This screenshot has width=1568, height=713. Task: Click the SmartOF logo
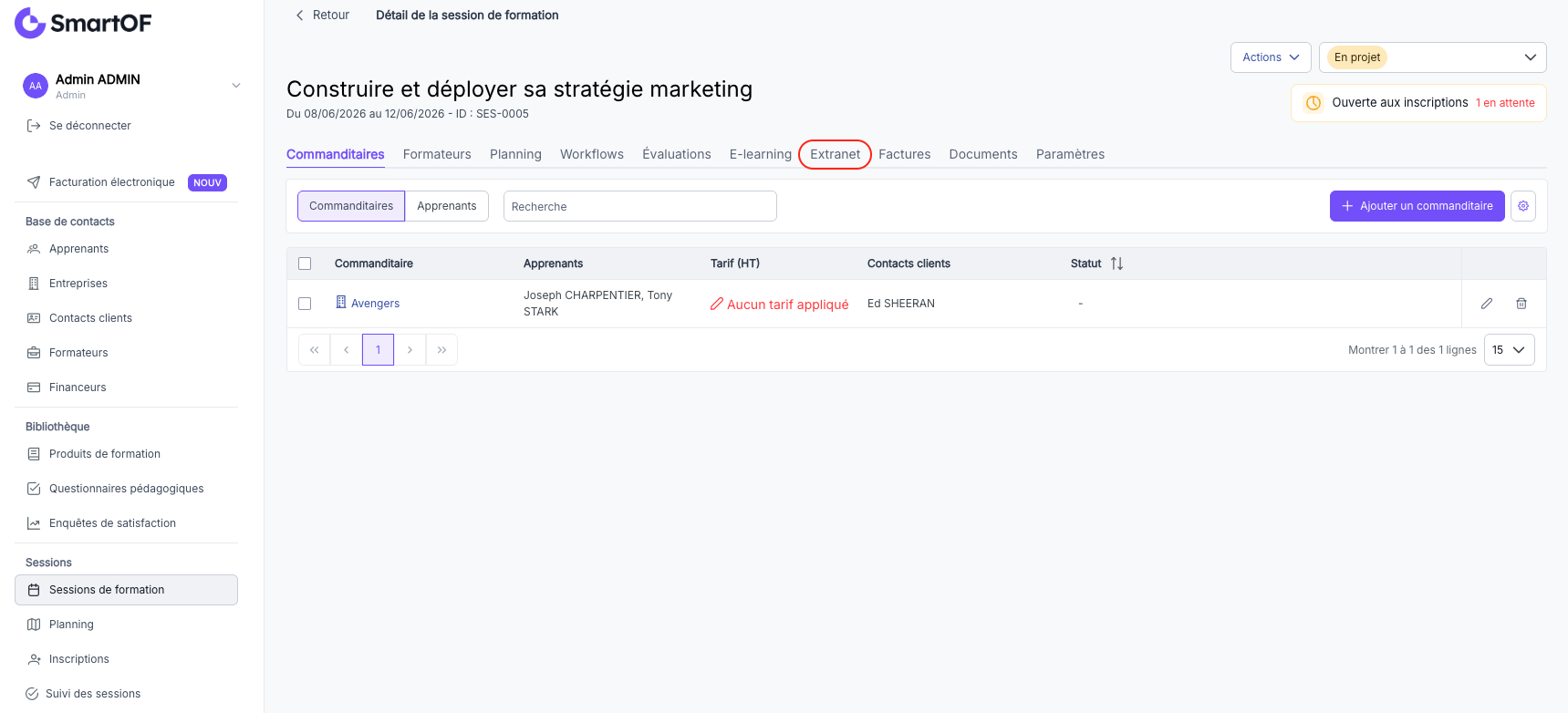point(83,23)
